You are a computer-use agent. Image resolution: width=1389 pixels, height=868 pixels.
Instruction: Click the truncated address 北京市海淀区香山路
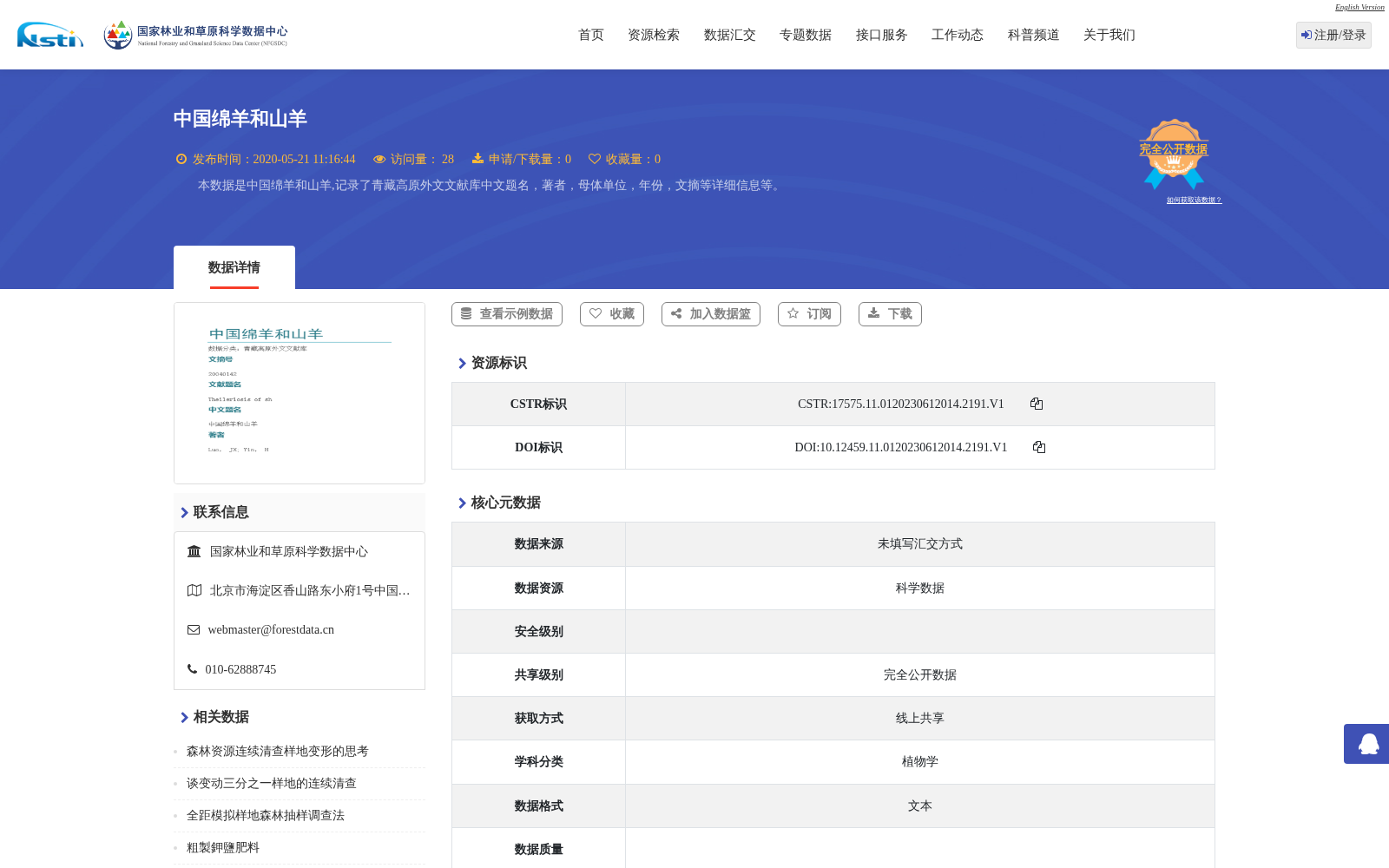point(310,591)
